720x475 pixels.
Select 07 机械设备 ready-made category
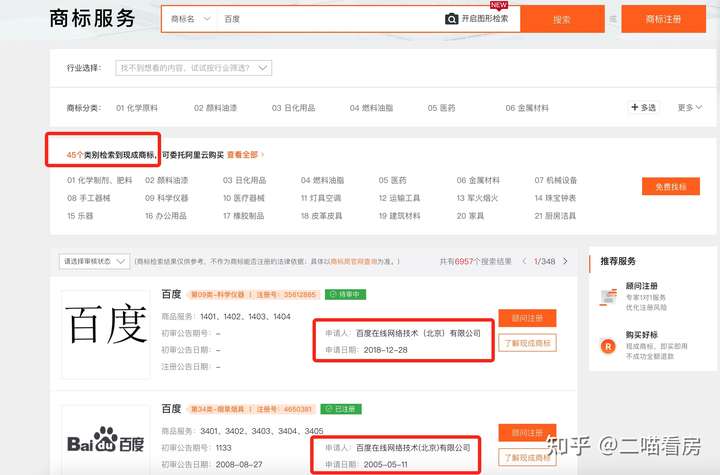pyautogui.click(x=556, y=180)
